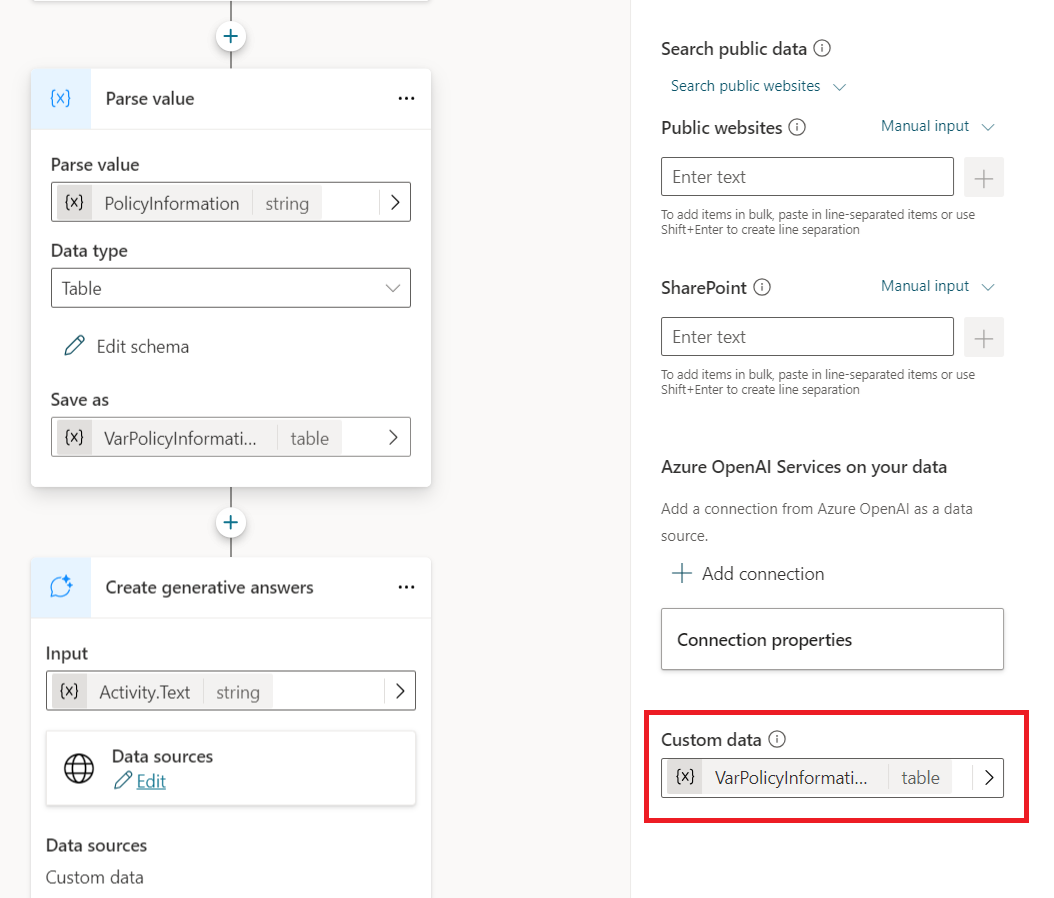Click Add connection for Azure OpenAI
Image resolution: width=1054 pixels, height=898 pixels.
[x=748, y=574]
